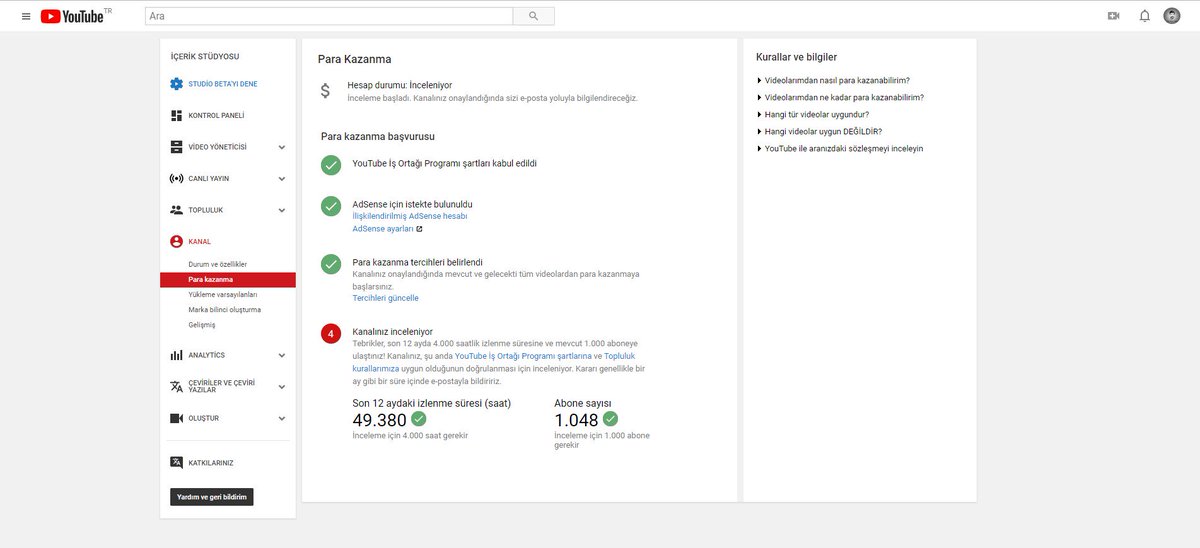1200x548 pixels.
Task: Click the Katkılarınız sidebar label
Action: pos(211,463)
